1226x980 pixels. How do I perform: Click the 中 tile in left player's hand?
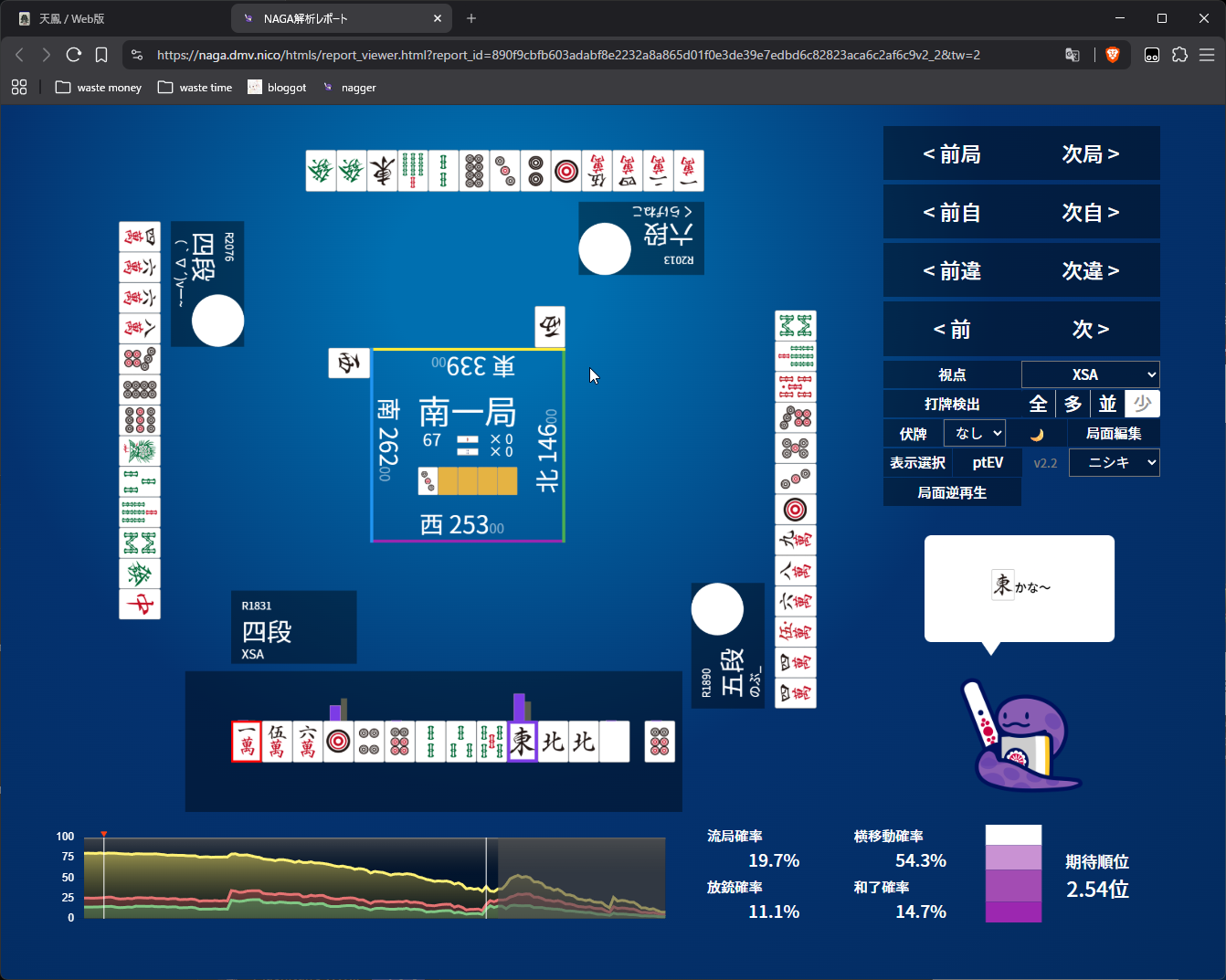click(140, 604)
